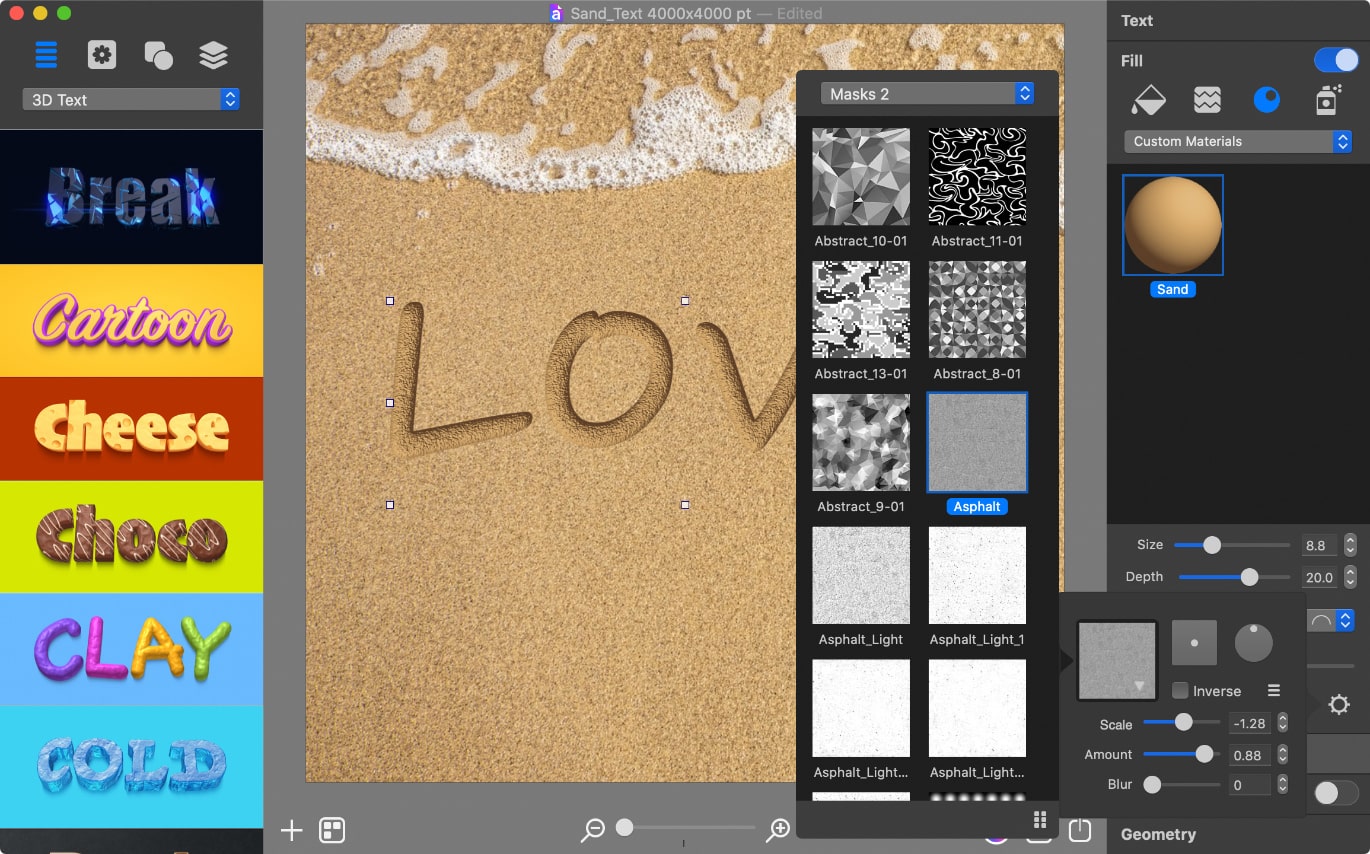Switch to the Layers tab
The image size is (1370, 854).
[214, 55]
